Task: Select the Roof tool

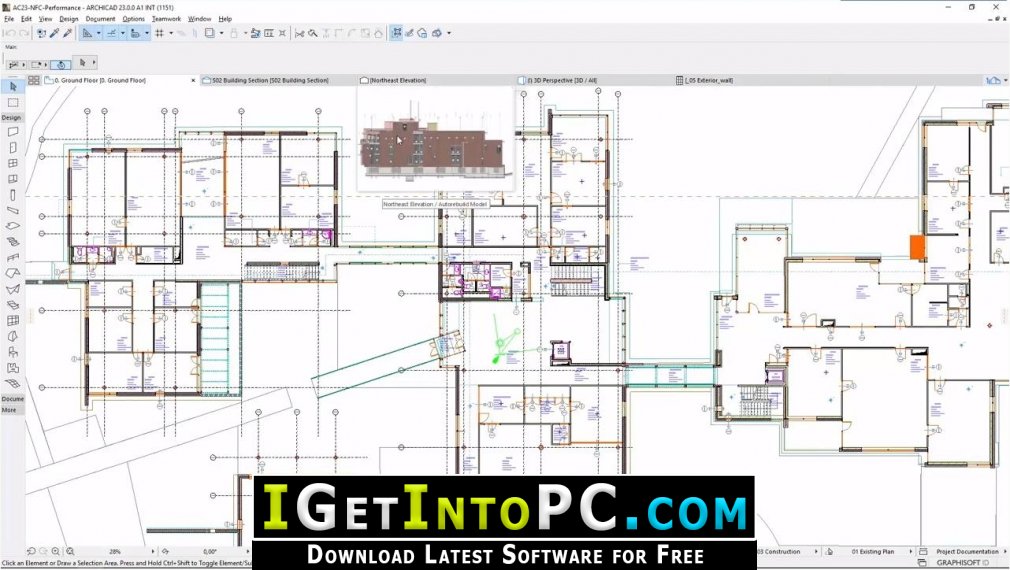Action: [13, 273]
